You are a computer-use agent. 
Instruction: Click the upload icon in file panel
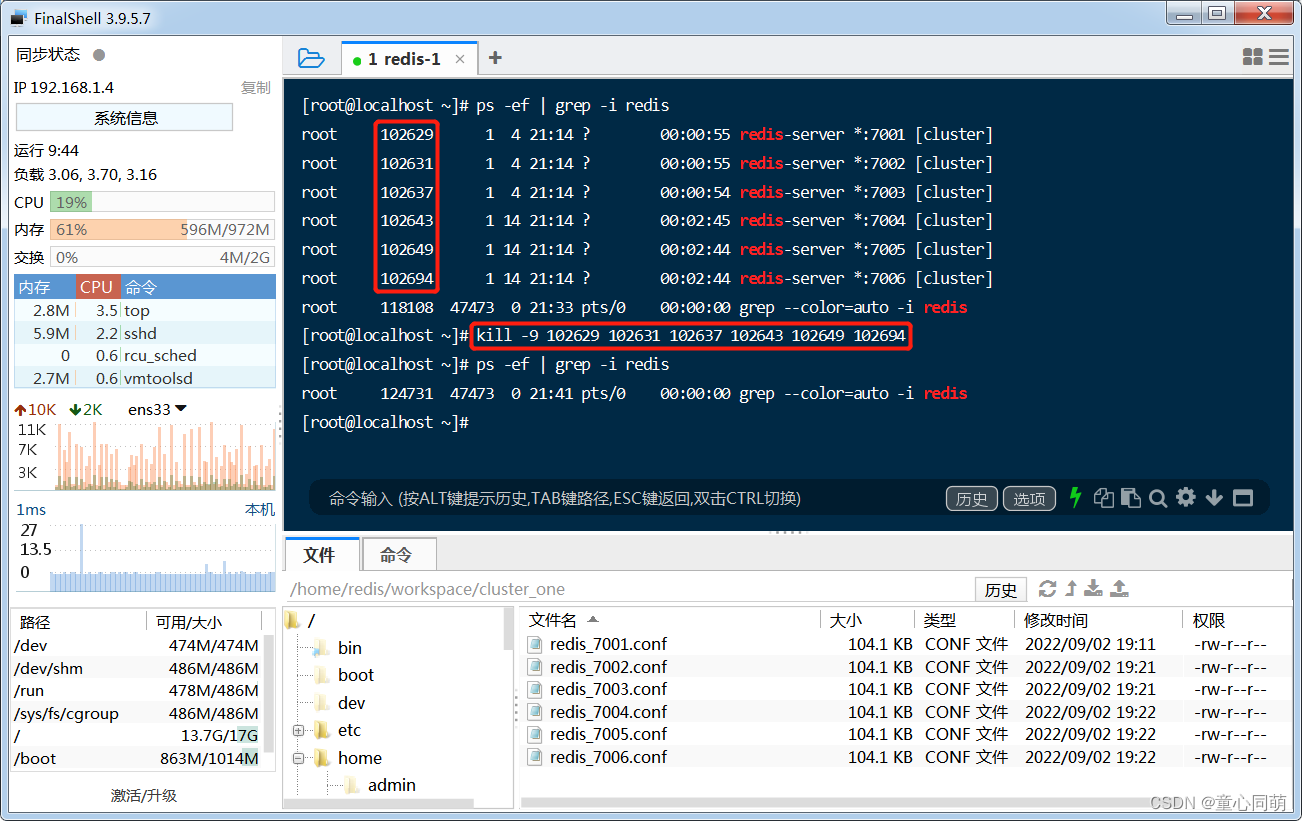pyautogui.click(x=1120, y=589)
